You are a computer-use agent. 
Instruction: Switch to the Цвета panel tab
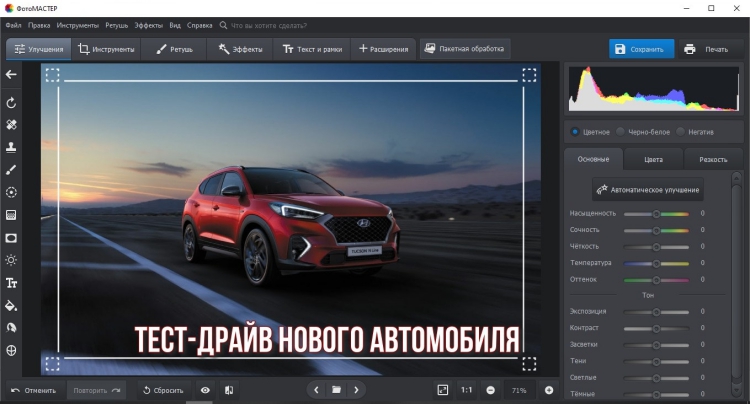pos(653,159)
